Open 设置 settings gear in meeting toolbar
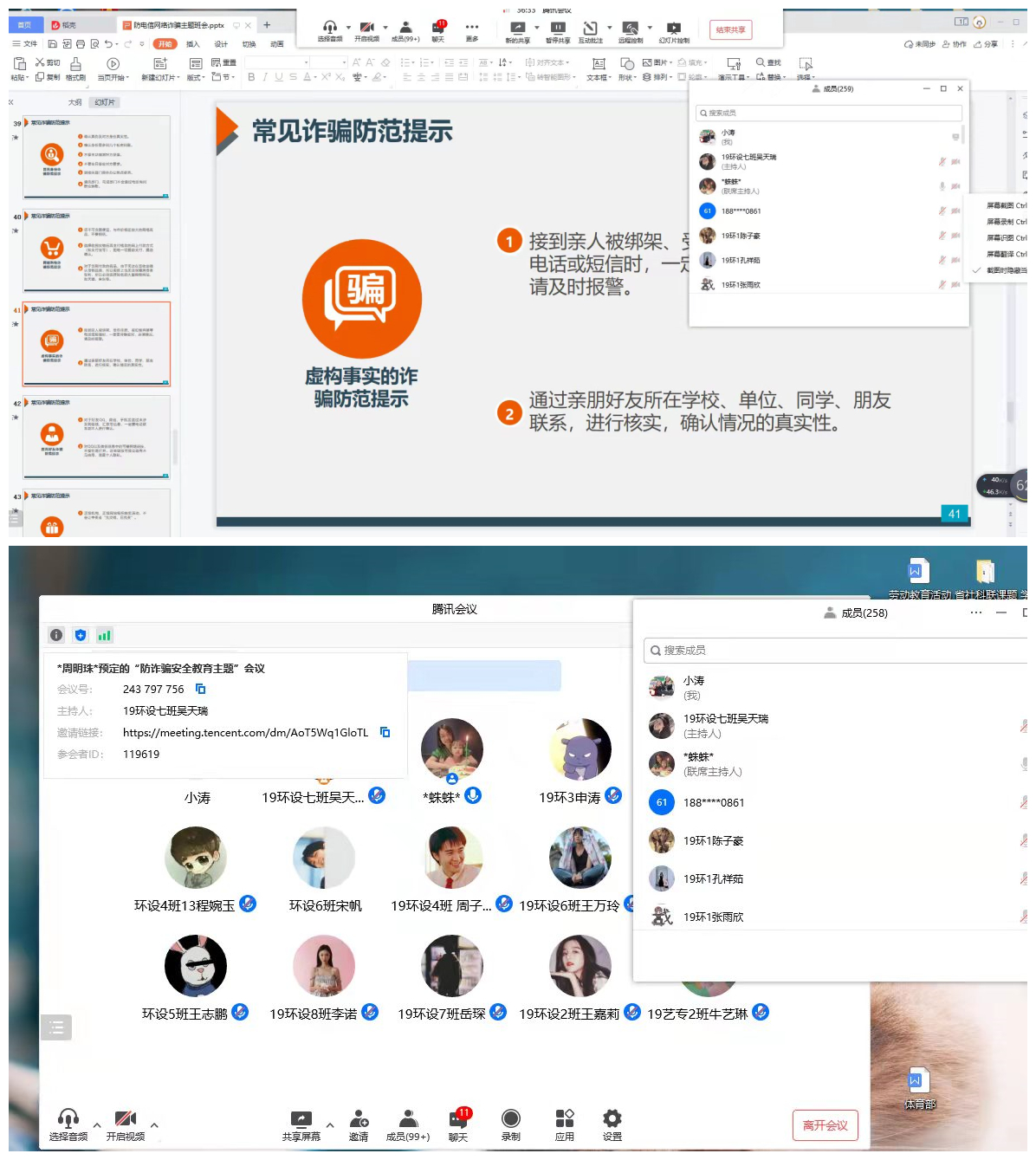Viewport: 1036px width, 1160px height. pos(612,1119)
